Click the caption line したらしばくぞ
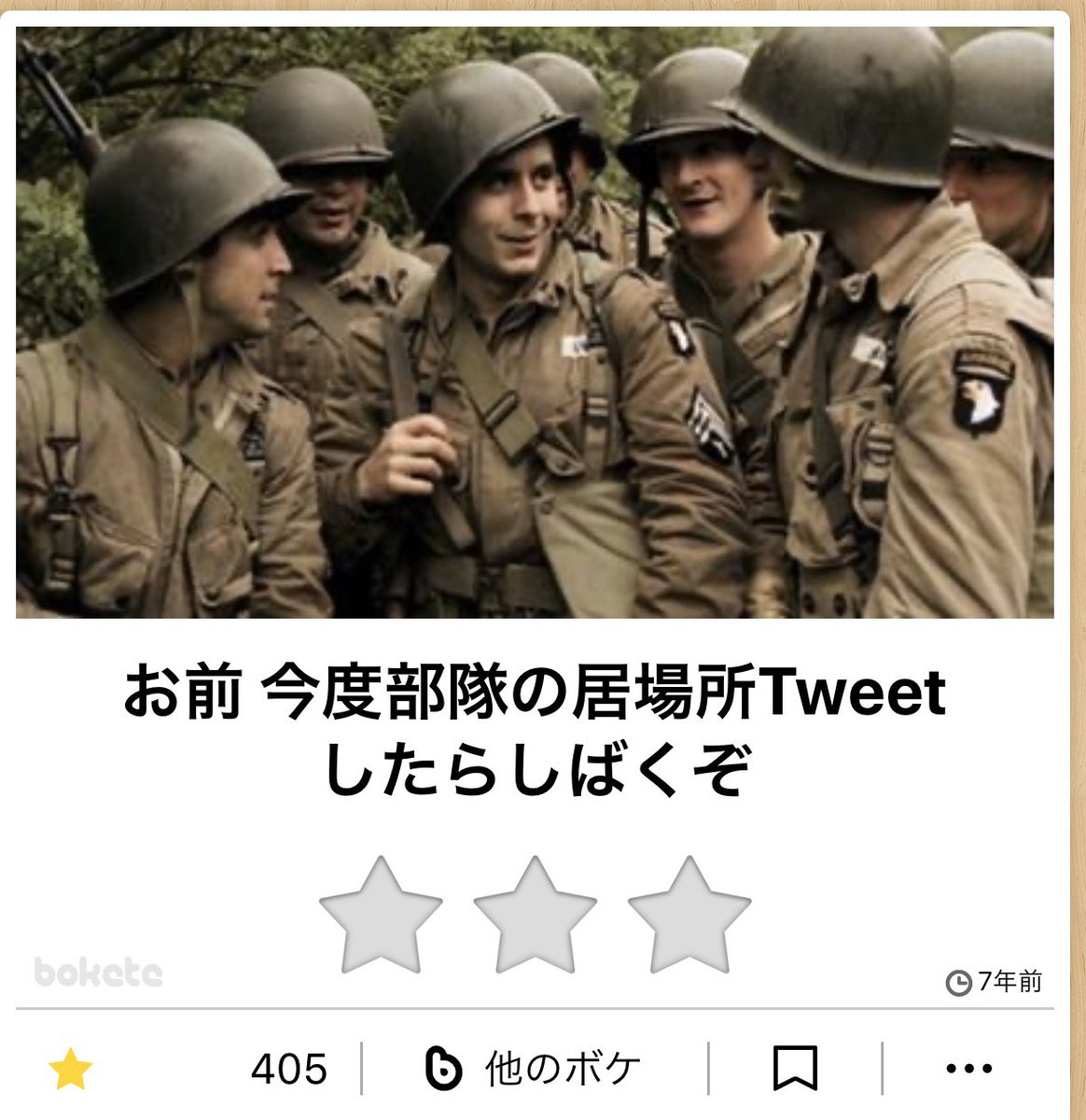 [535, 771]
